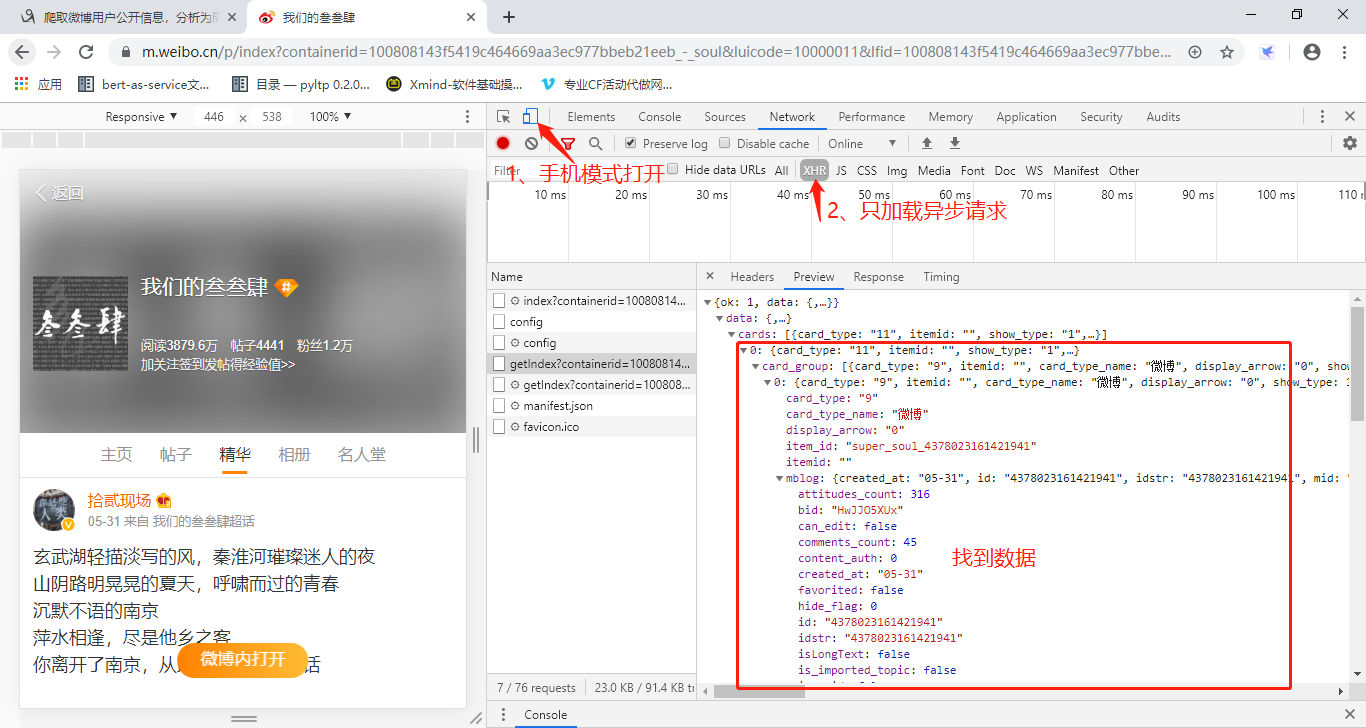Open the 帖子 tab on Weibo page

(175, 455)
